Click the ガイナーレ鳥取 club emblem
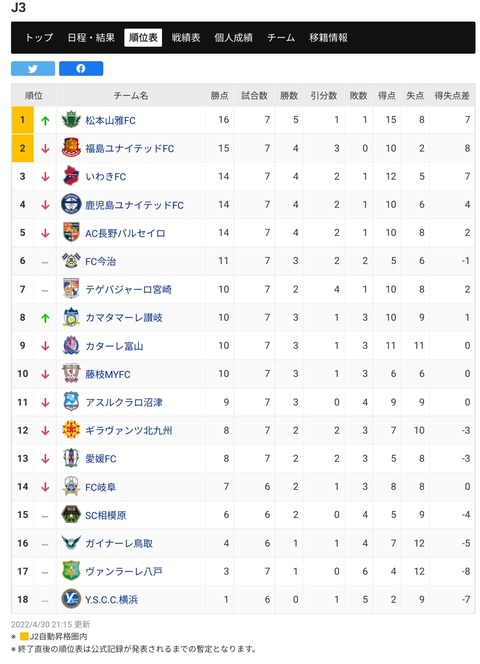This screenshot has width=480, height=664. [71, 543]
